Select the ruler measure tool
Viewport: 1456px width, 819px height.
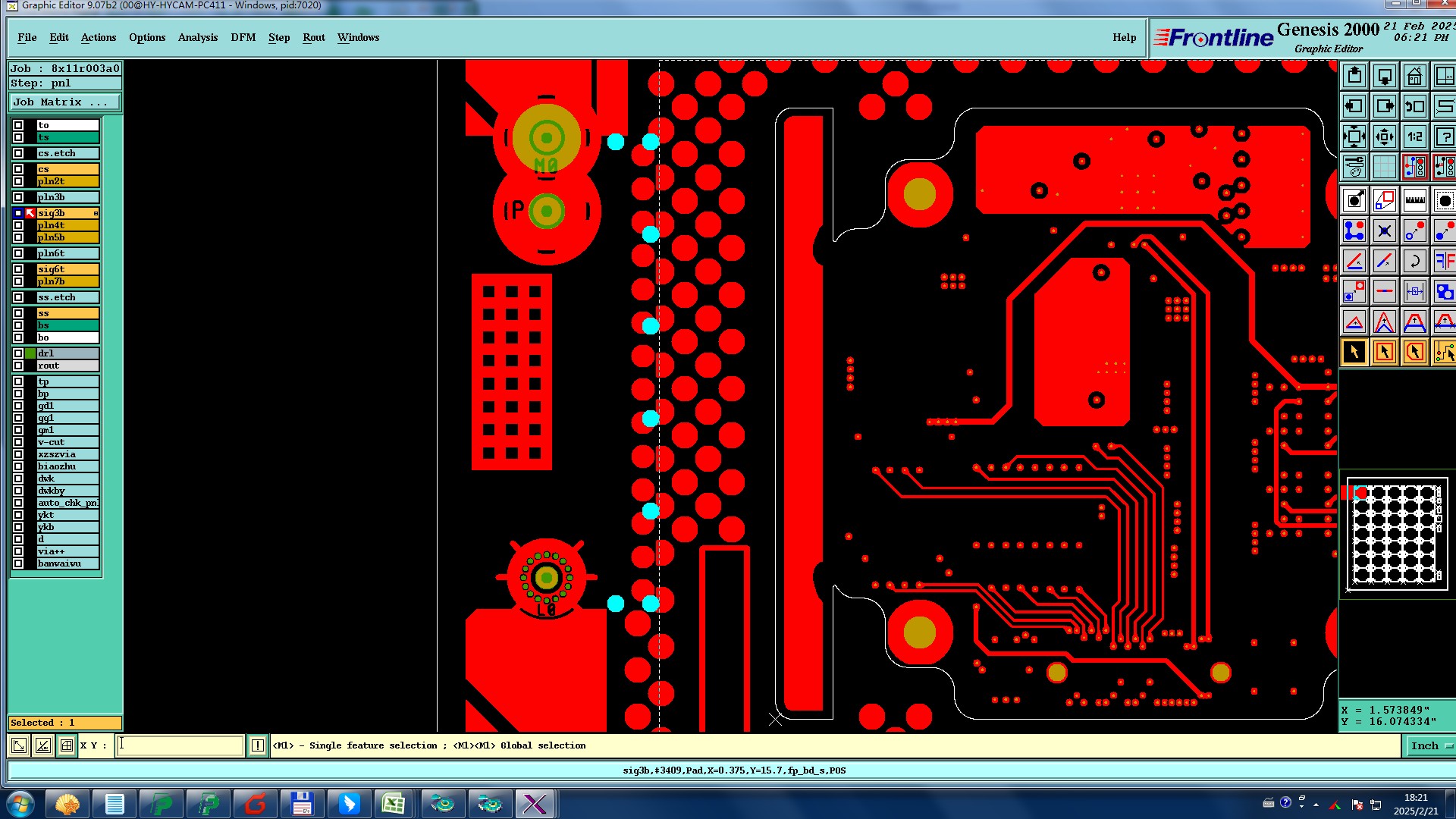click(1415, 200)
